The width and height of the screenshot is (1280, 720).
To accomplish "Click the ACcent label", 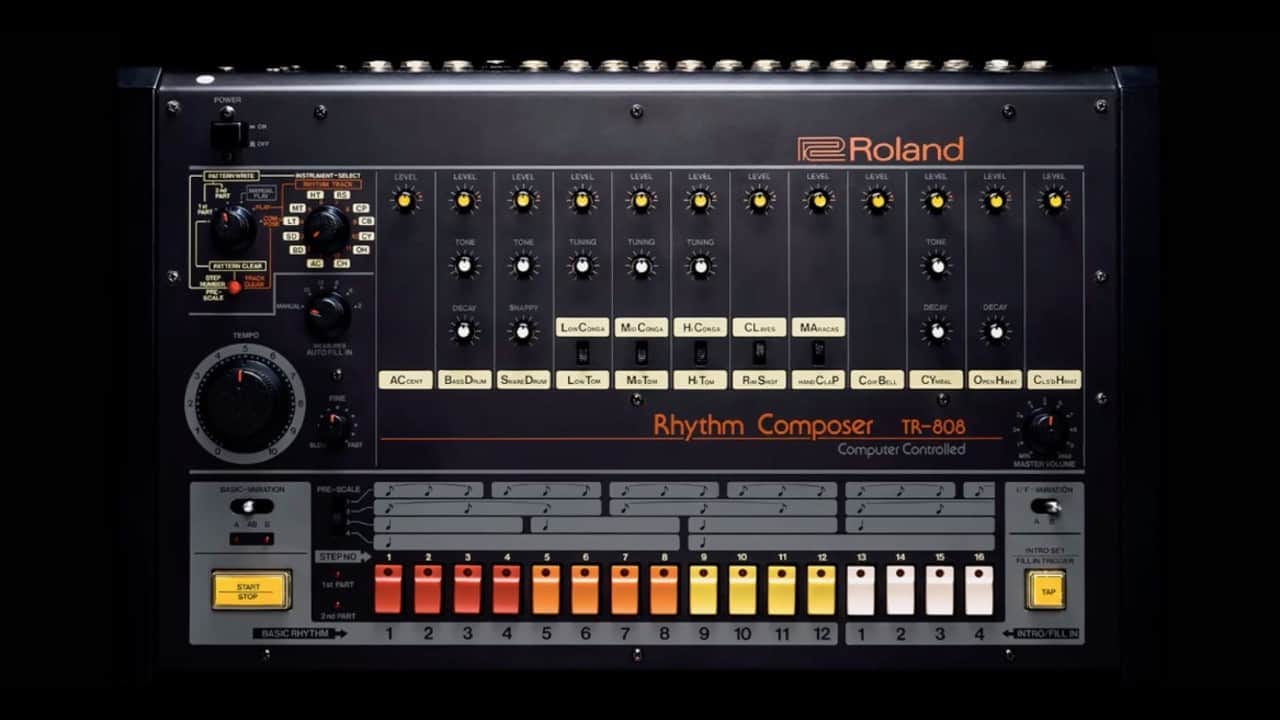I will 405,380.
